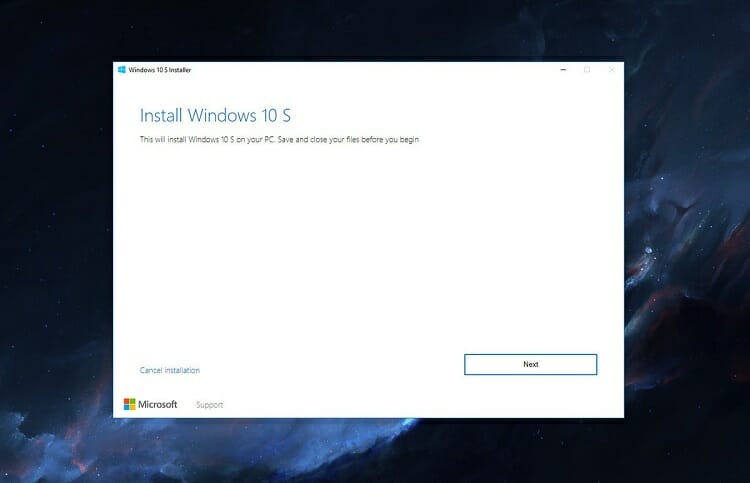Viewport: 750px width, 483px height.
Task: Click the 'Save and close your files' description text
Action: click(x=279, y=140)
